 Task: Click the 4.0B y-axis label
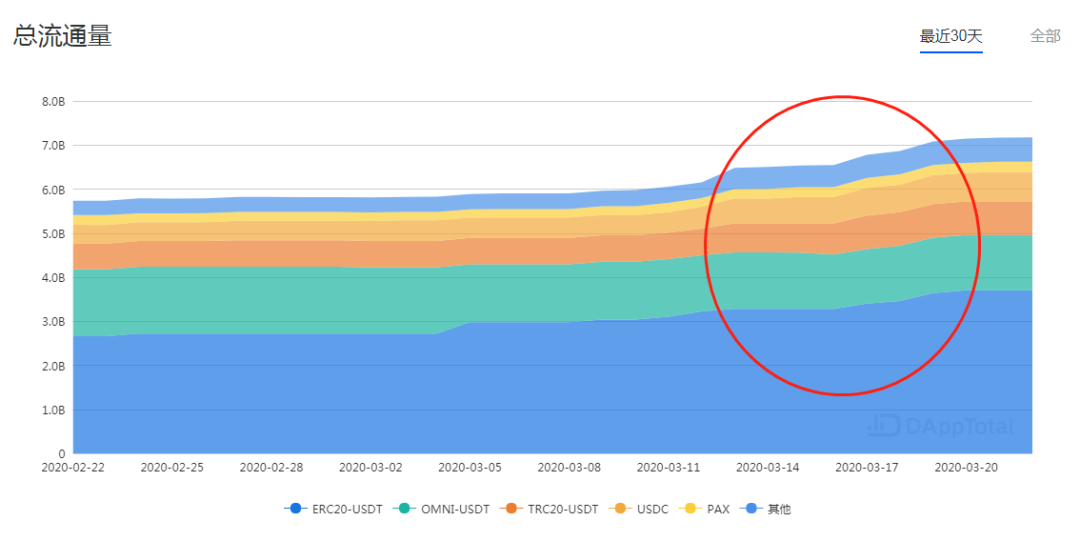click(x=53, y=278)
